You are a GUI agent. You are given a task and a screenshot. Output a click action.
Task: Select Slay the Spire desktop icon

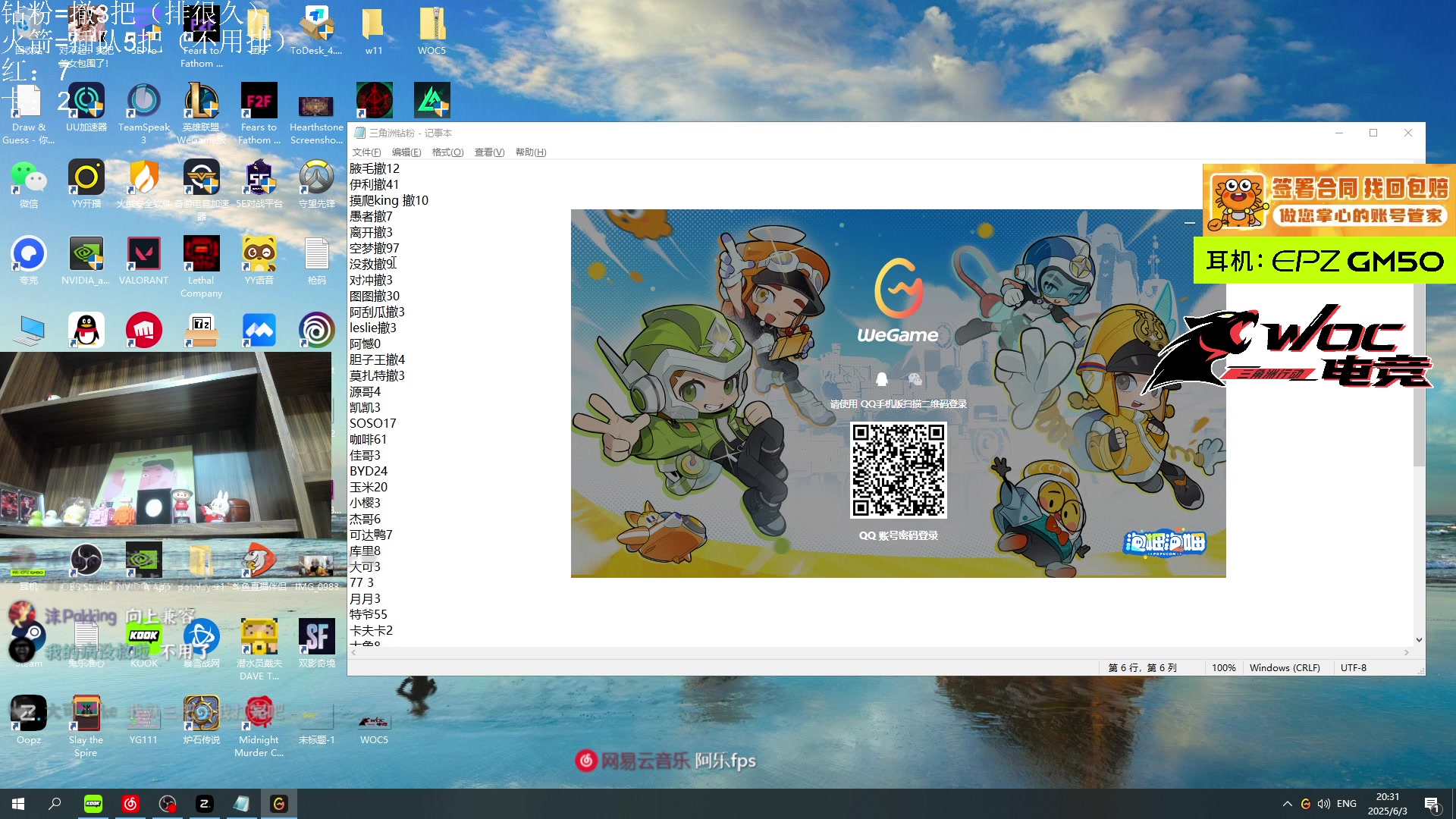pos(86,726)
